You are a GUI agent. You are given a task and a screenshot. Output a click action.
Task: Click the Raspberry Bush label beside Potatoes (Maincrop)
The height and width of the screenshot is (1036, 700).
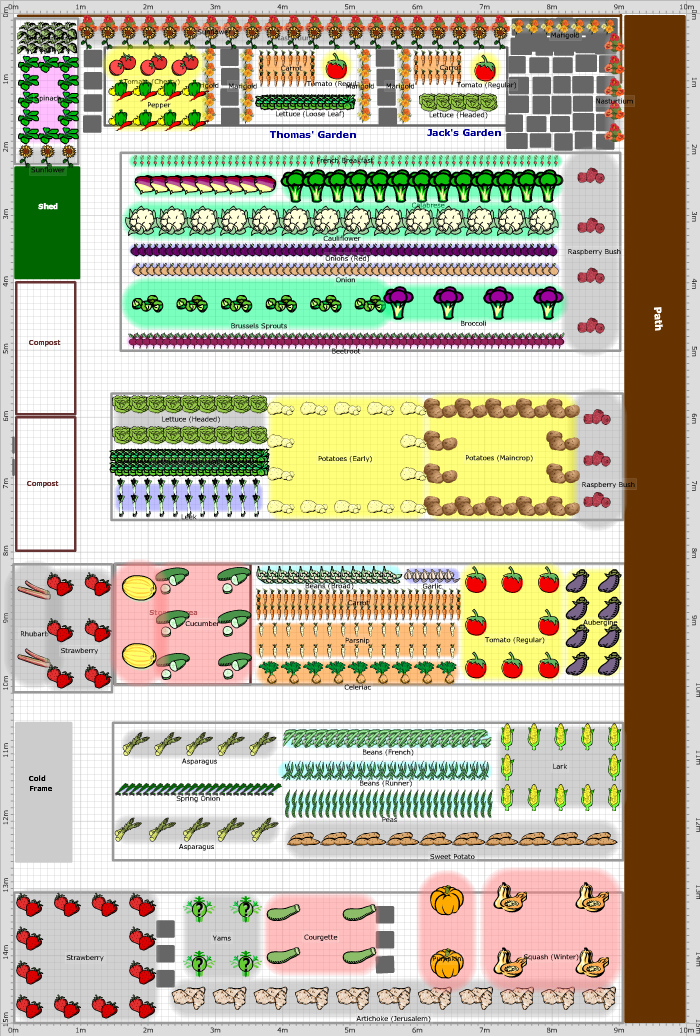coord(607,484)
